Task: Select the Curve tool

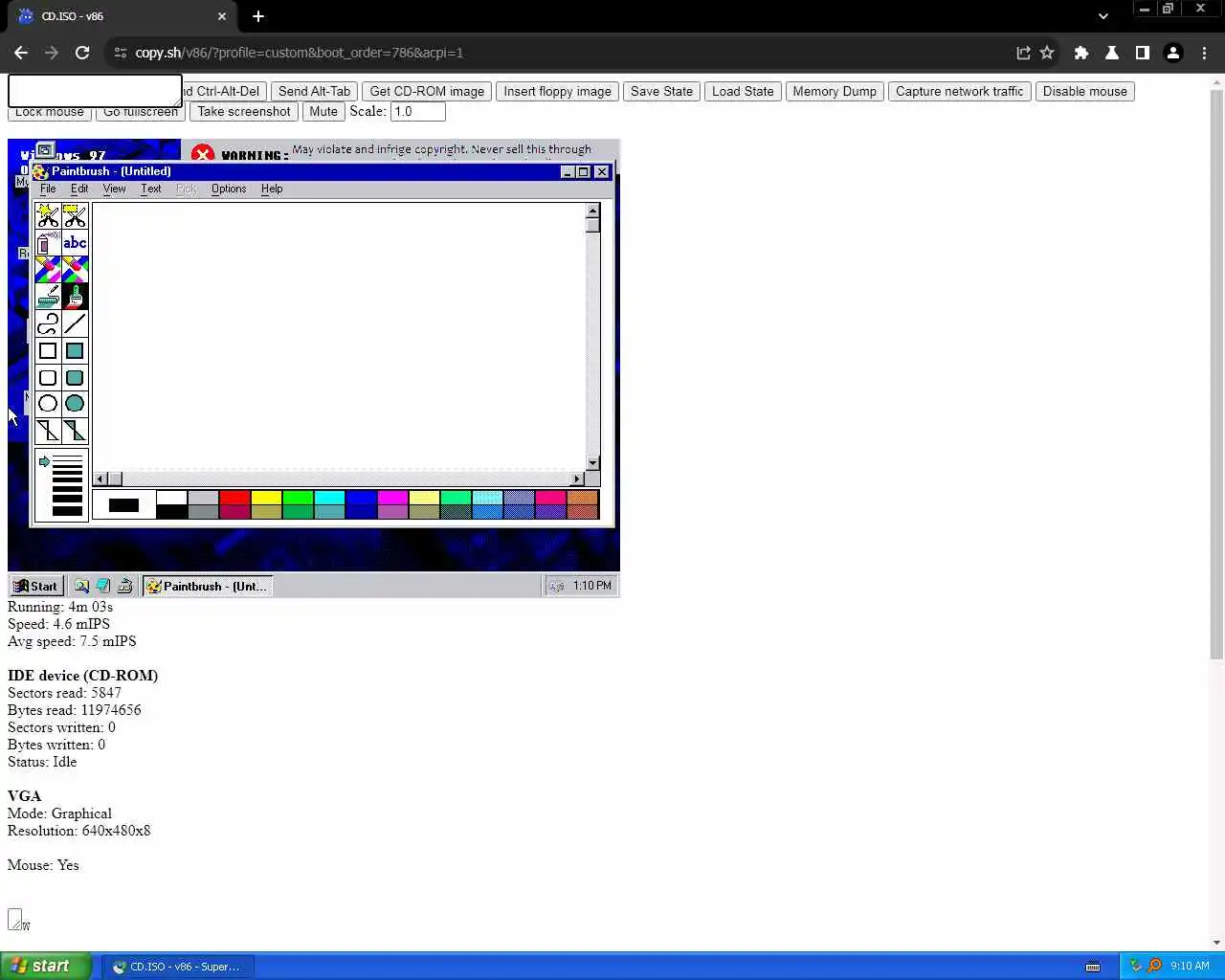Action: pyautogui.click(x=48, y=323)
